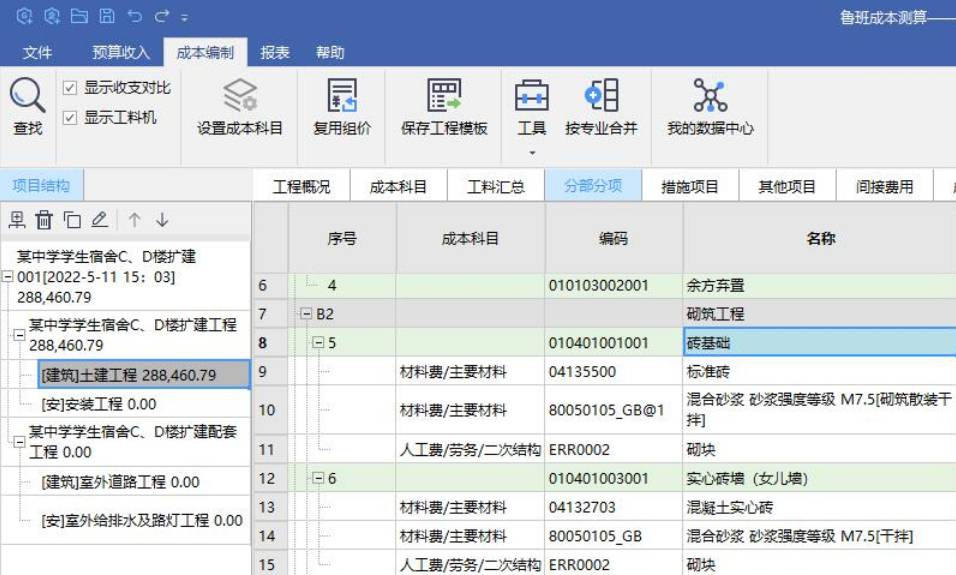Click code cell 04132703
This screenshot has height=575, width=956.
(613, 507)
